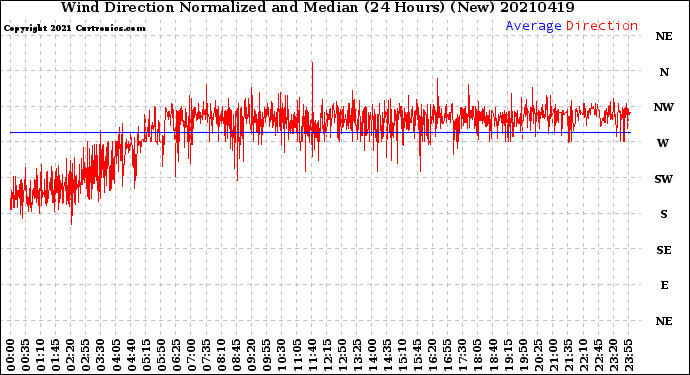Viewport: 690px width, 375px height.
Task: Click the chart title text
Action: tap(317, 7)
